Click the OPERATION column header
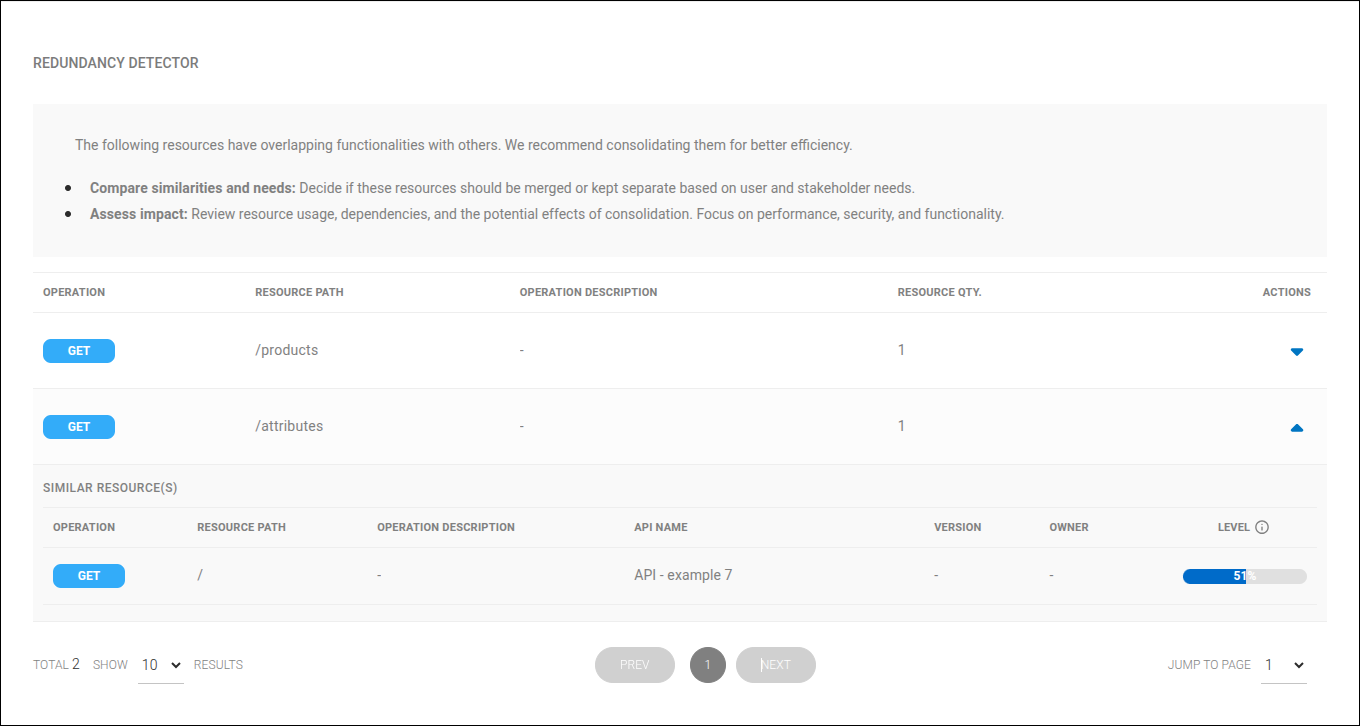This screenshot has height=726, width=1360. [x=73, y=292]
